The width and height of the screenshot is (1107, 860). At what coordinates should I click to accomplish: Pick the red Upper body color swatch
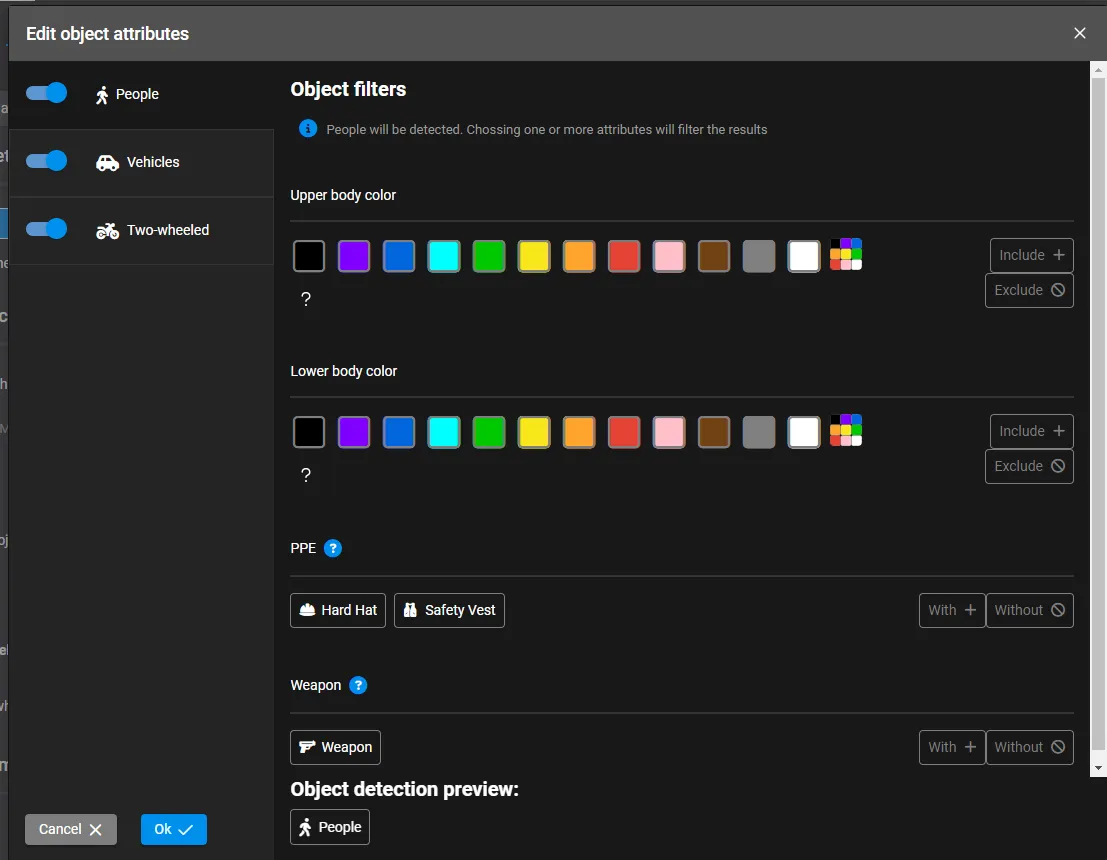tap(624, 256)
